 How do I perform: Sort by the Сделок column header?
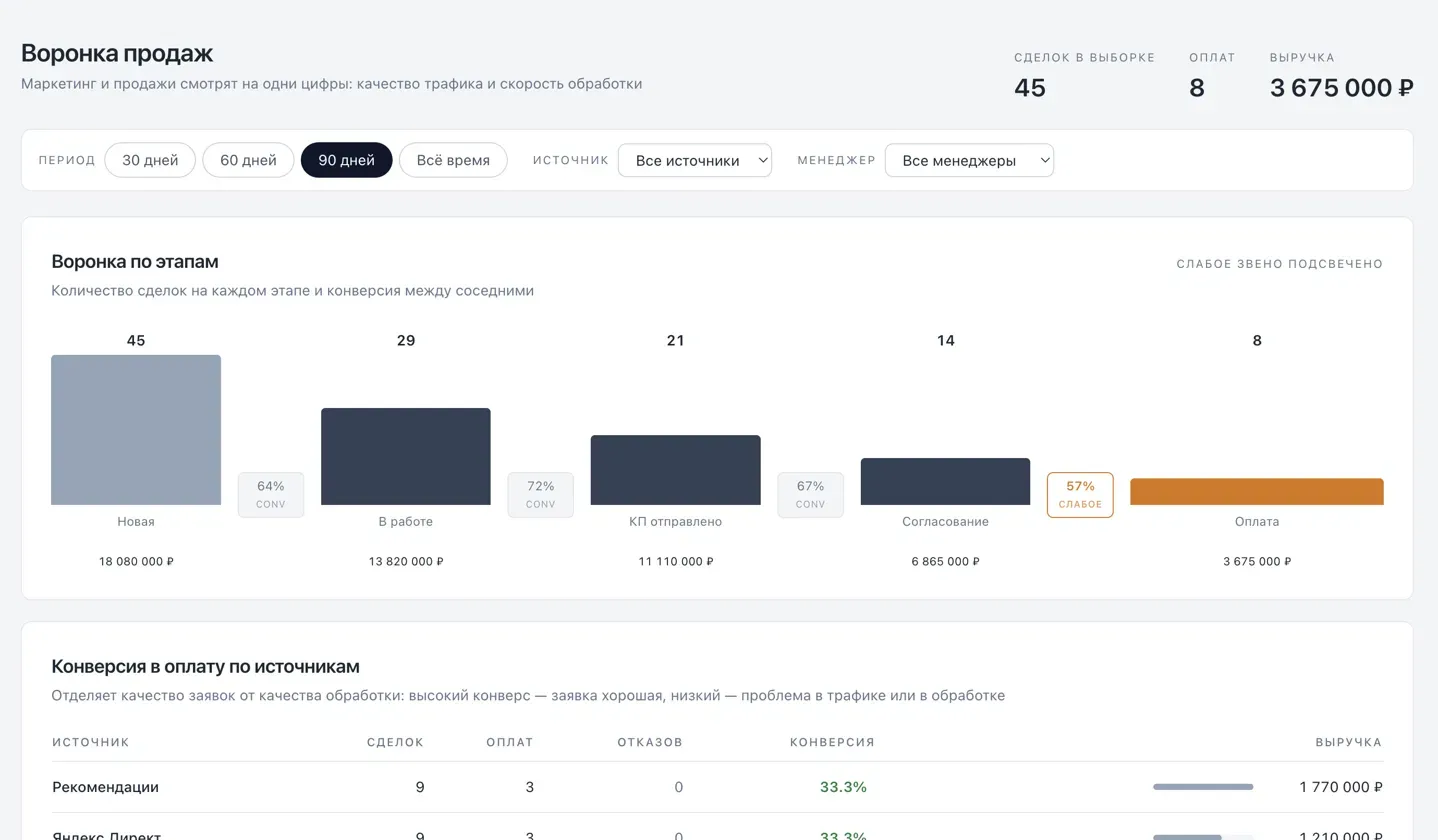click(x=395, y=743)
